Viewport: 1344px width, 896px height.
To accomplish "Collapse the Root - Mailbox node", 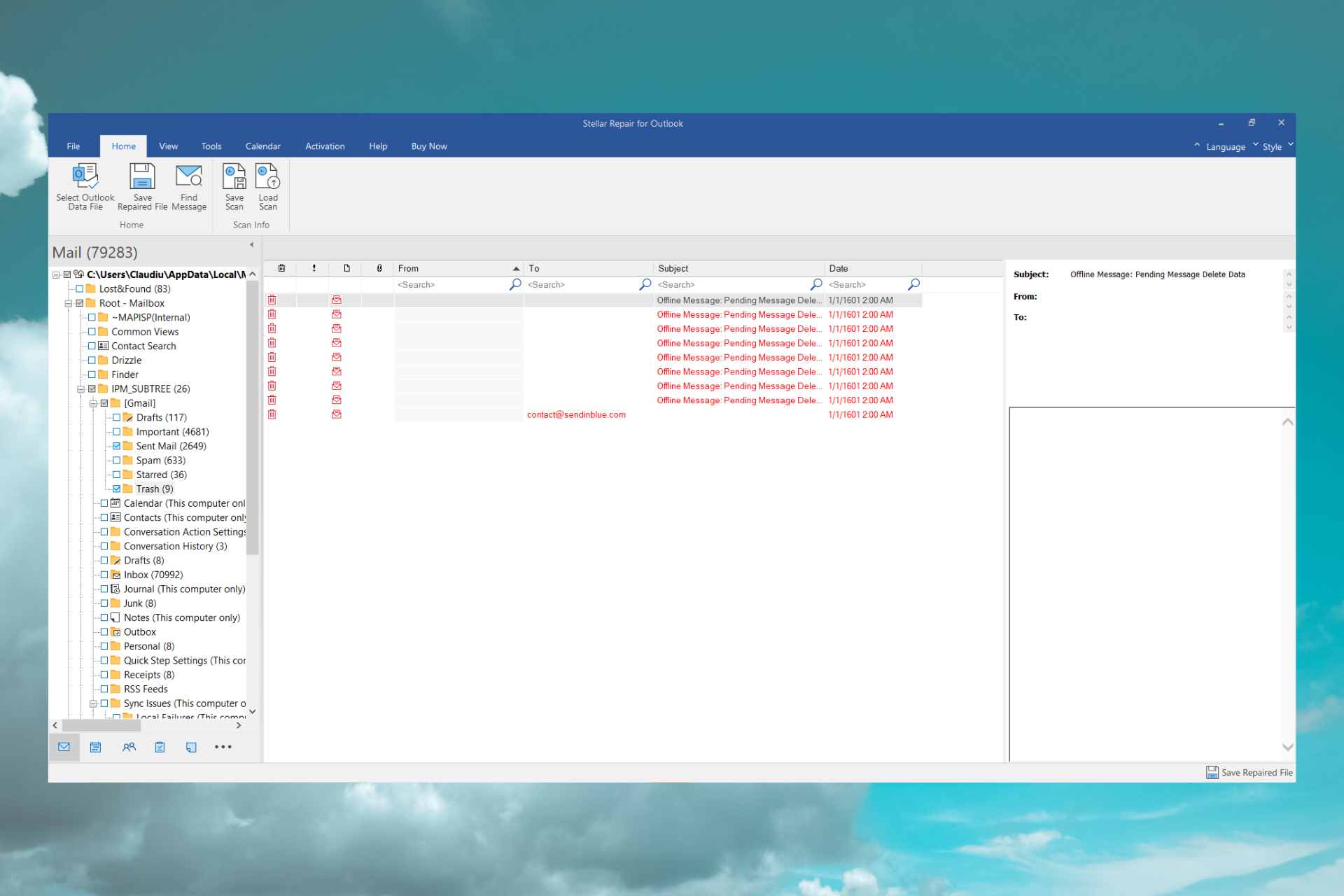I will pyautogui.click(x=69, y=303).
